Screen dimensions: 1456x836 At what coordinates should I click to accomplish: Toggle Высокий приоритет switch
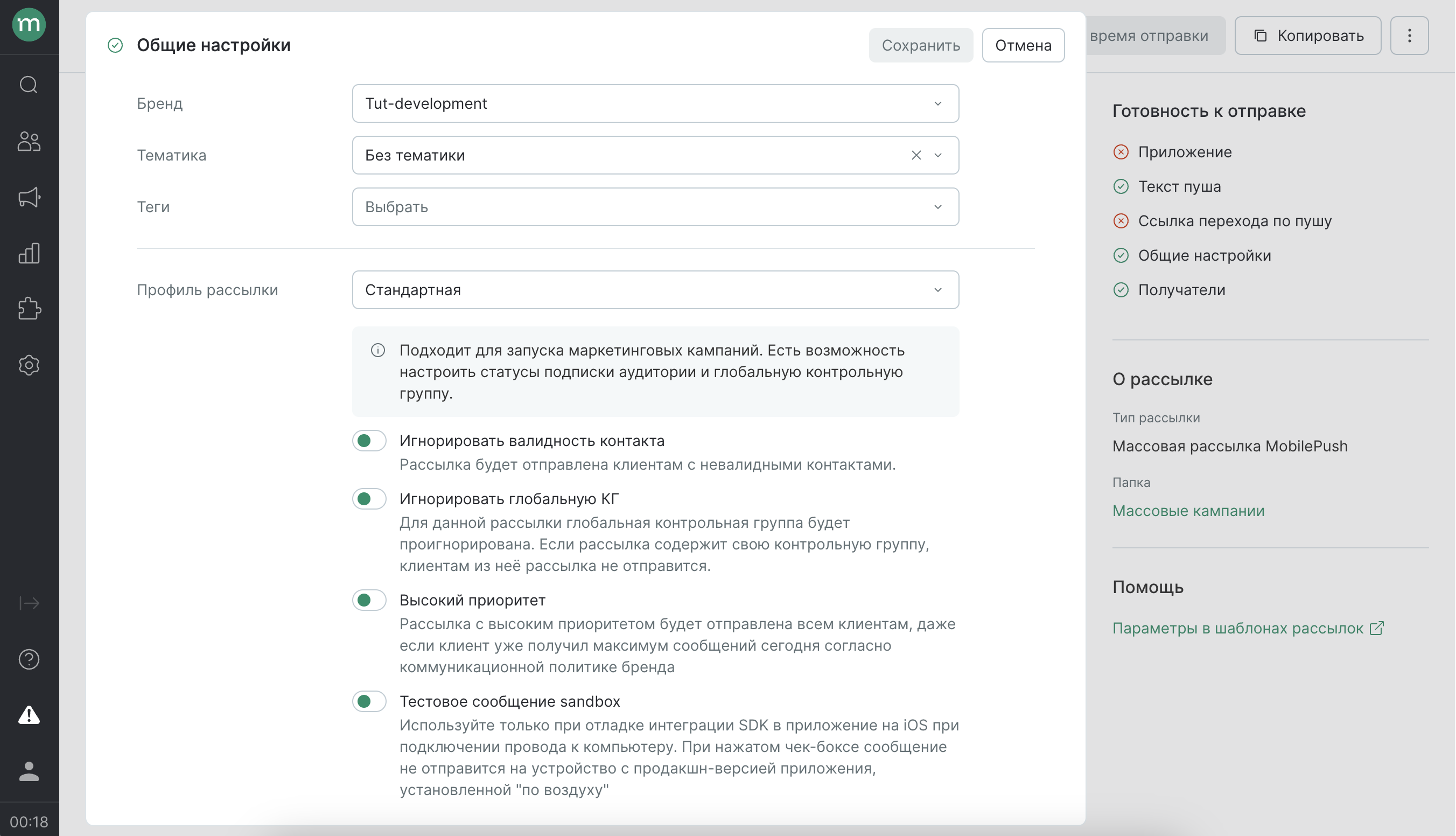point(369,600)
